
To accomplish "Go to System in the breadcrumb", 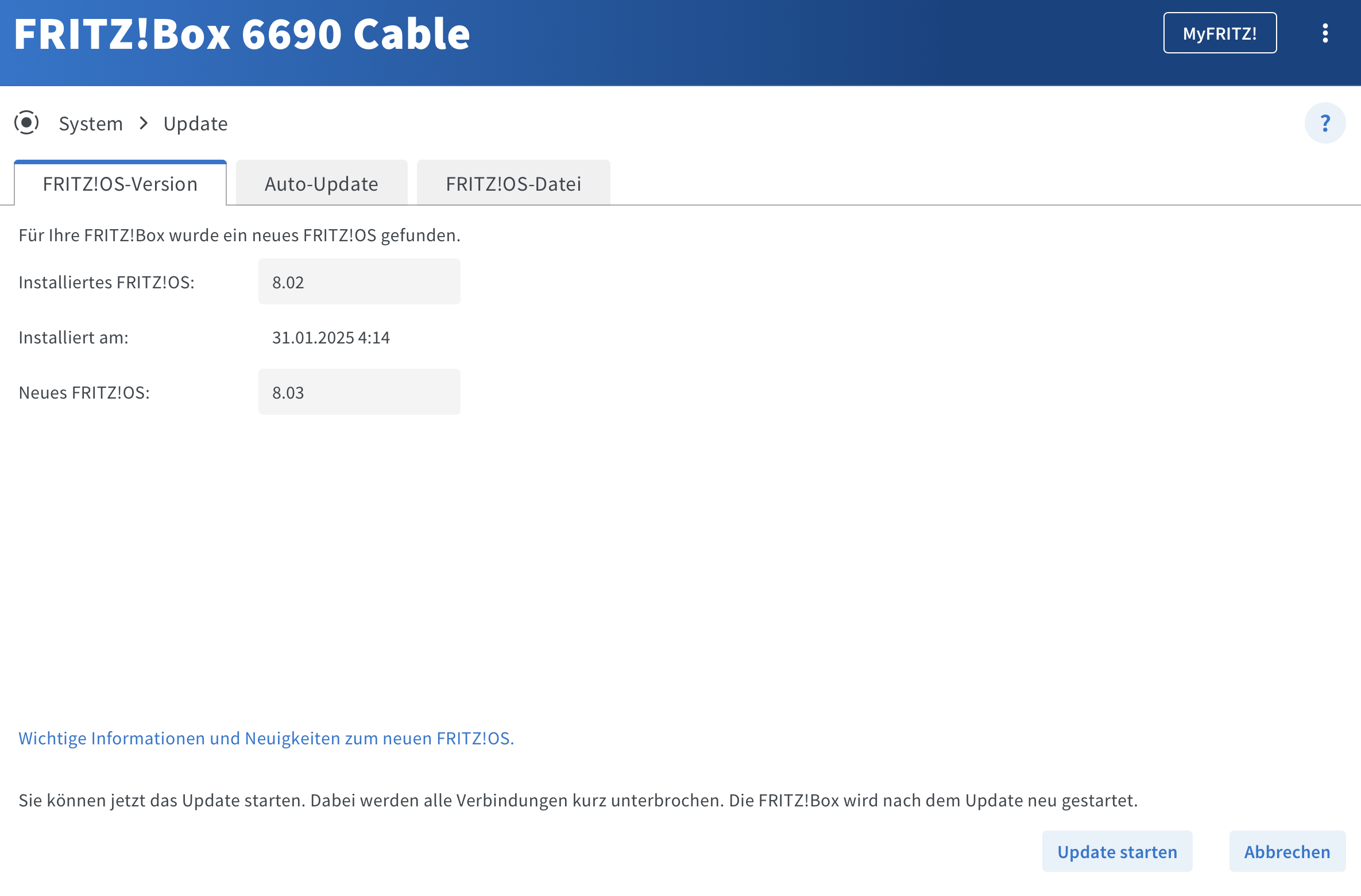I will pyautogui.click(x=91, y=123).
